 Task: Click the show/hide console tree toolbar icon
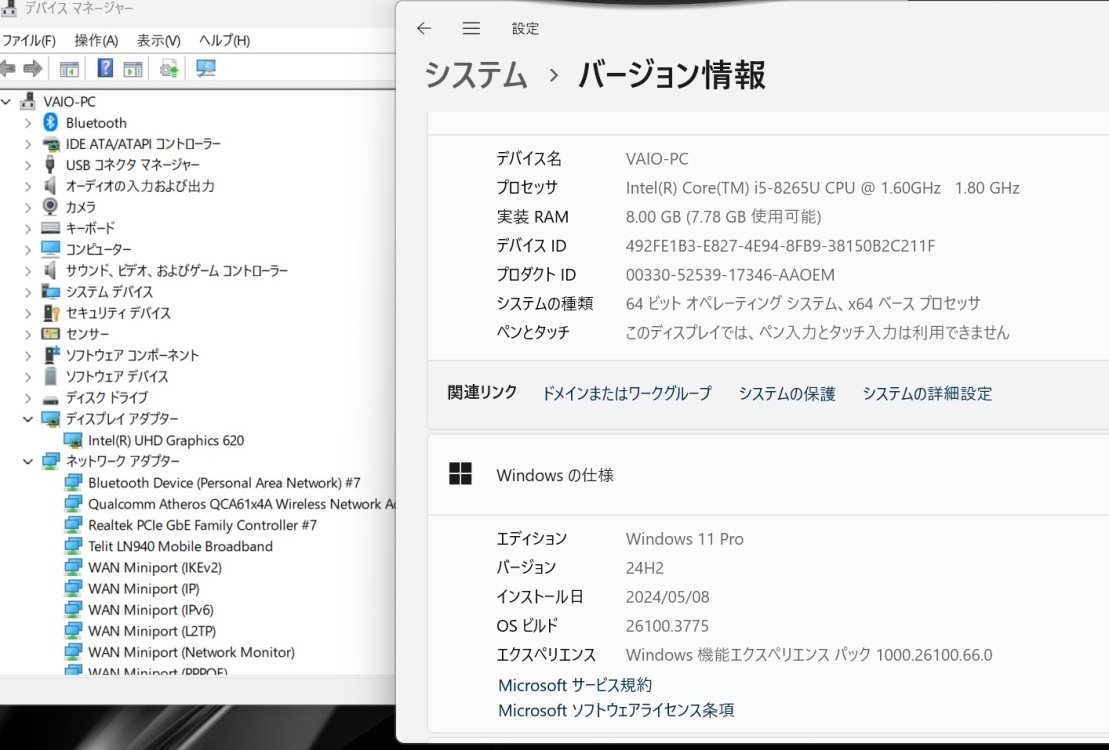pyautogui.click(x=69, y=69)
